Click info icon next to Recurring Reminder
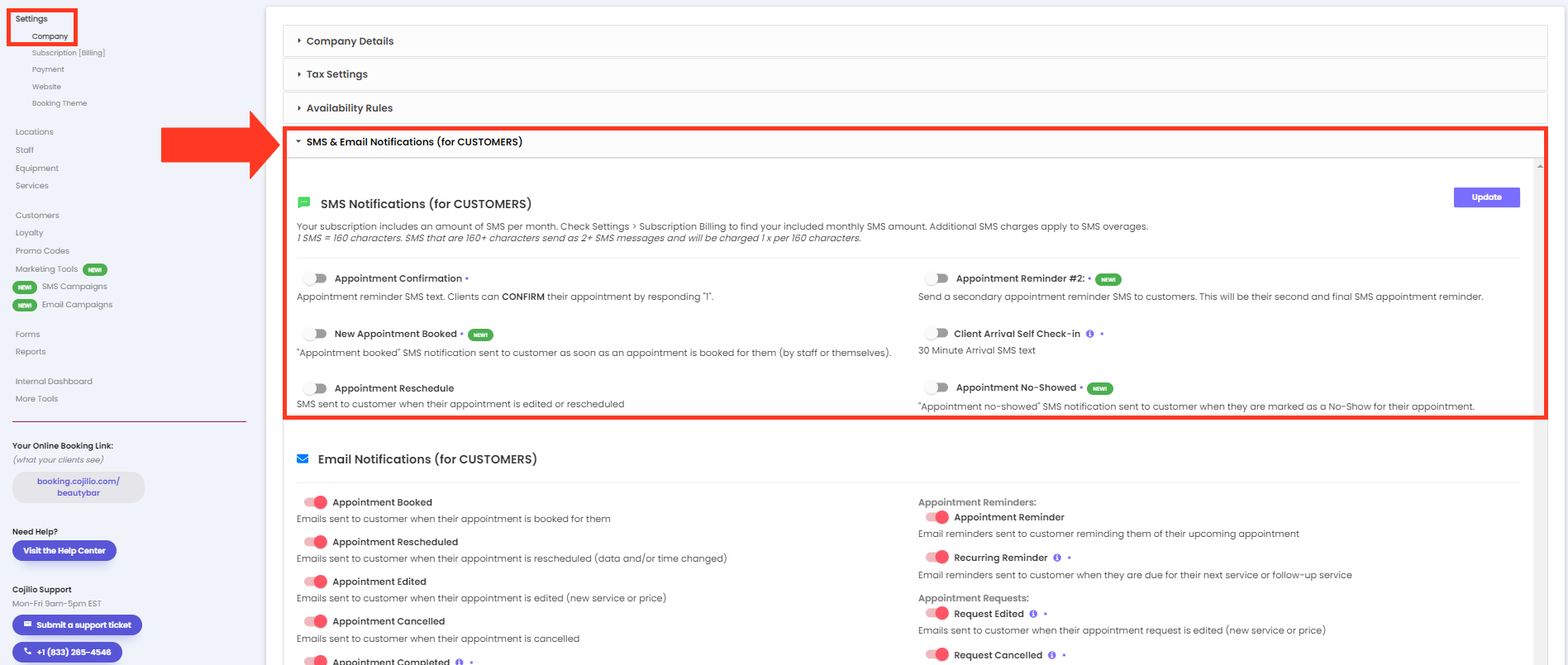1568x665 pixels. tap(1056, 558)
